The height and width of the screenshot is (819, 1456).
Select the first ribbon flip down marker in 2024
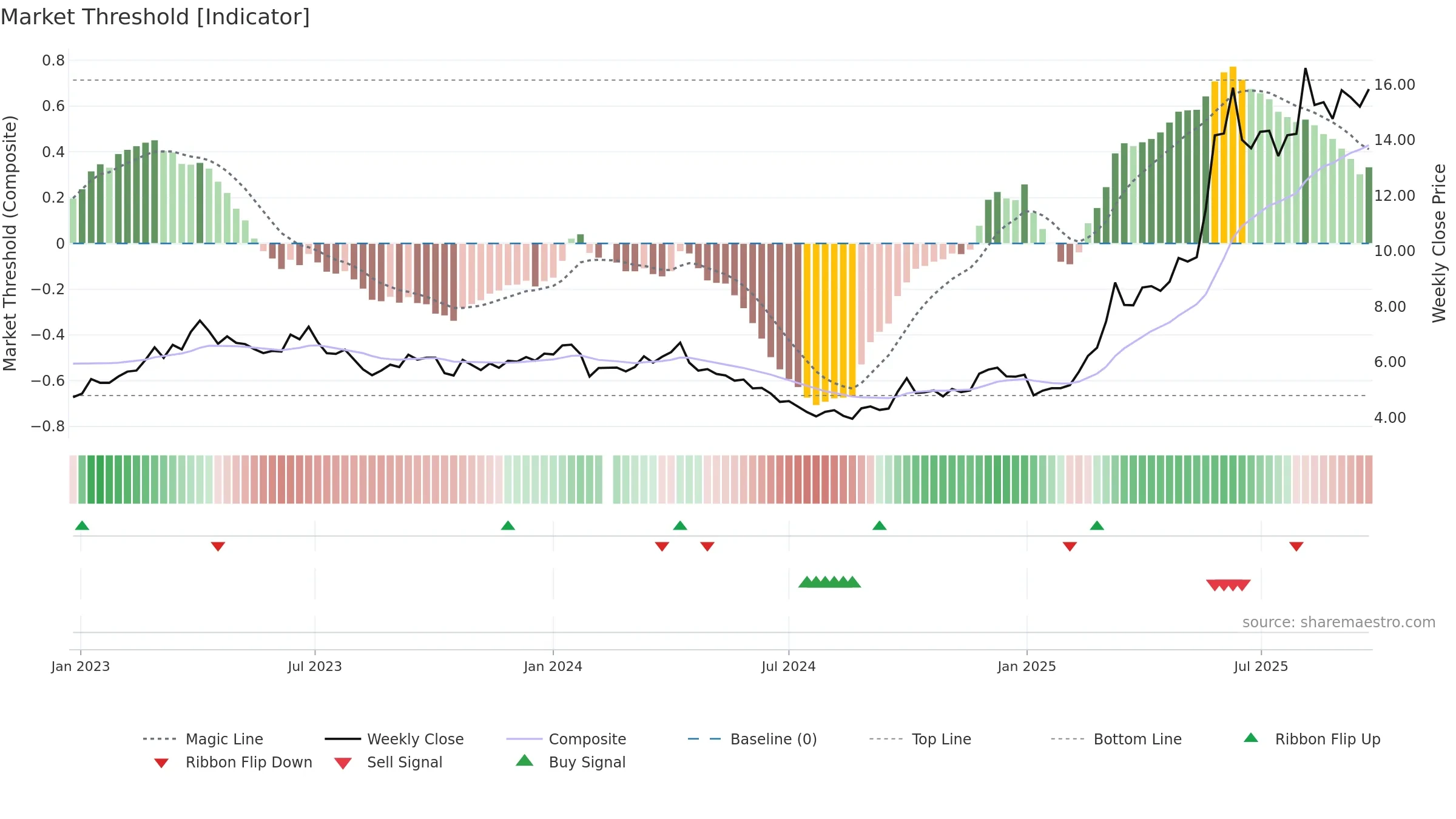[662, 547]
